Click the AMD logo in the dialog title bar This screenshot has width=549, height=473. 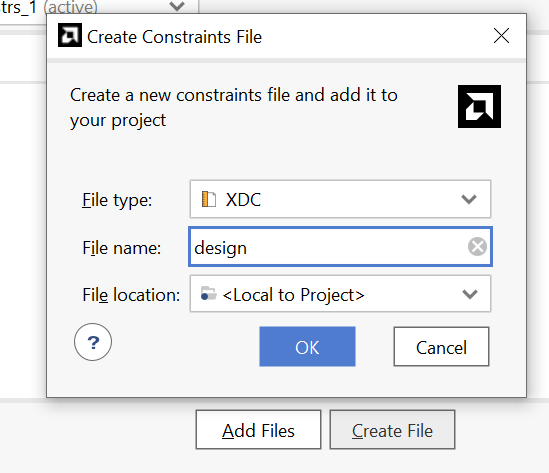pos(70,35)
